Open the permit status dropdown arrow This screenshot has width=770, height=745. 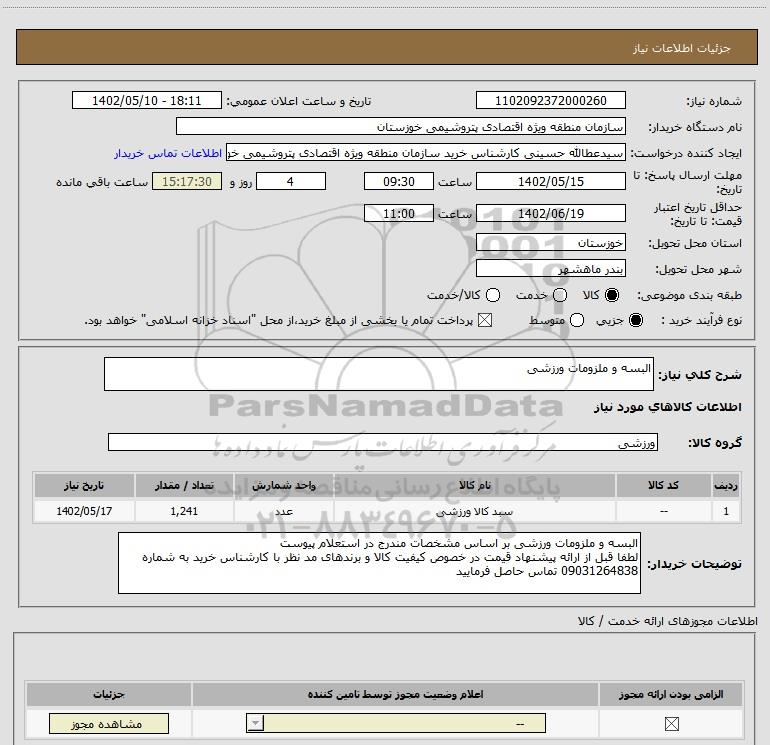click(x=255, y=723)
